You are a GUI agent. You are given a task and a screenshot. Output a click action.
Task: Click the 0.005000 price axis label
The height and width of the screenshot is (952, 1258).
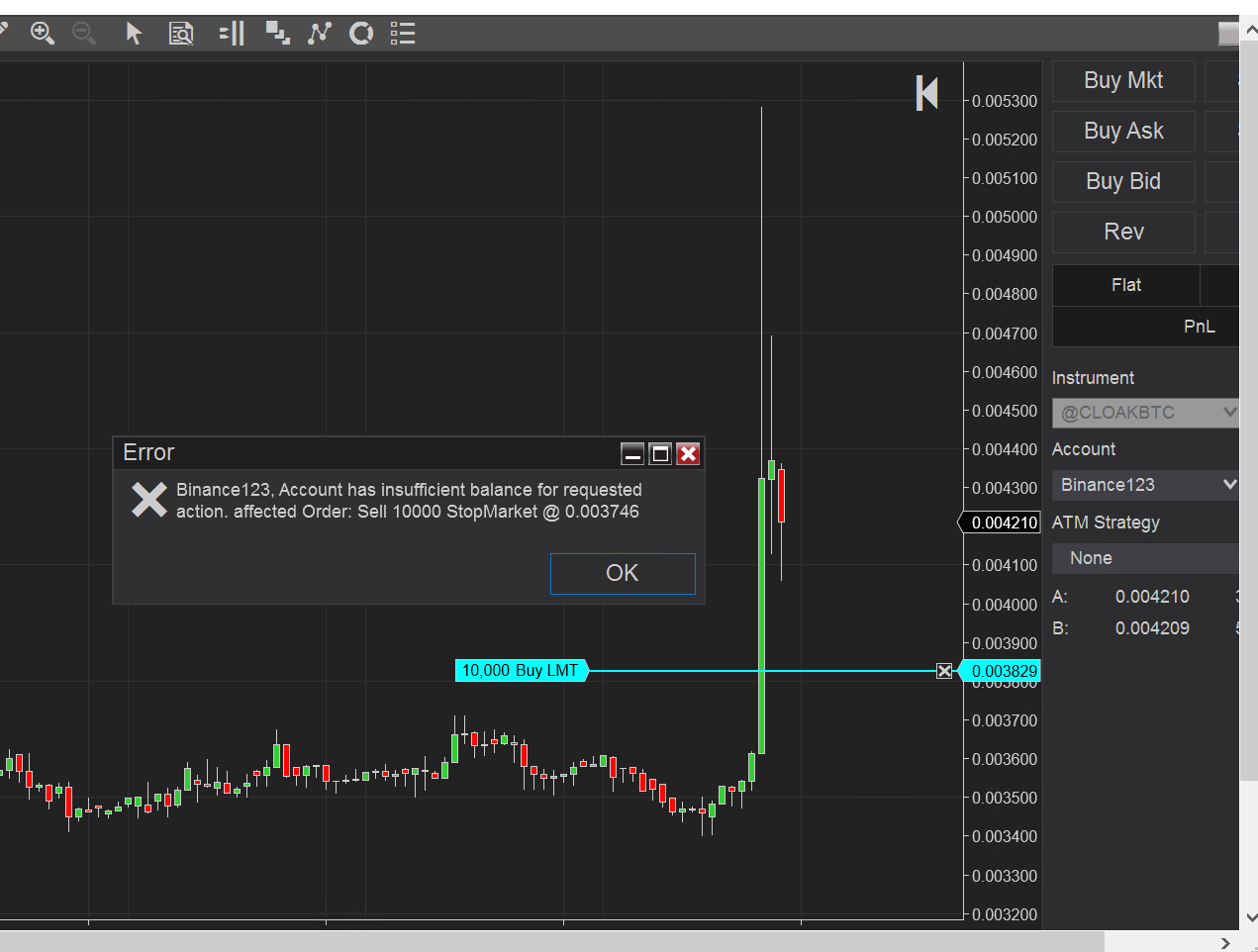point(1005,217)
